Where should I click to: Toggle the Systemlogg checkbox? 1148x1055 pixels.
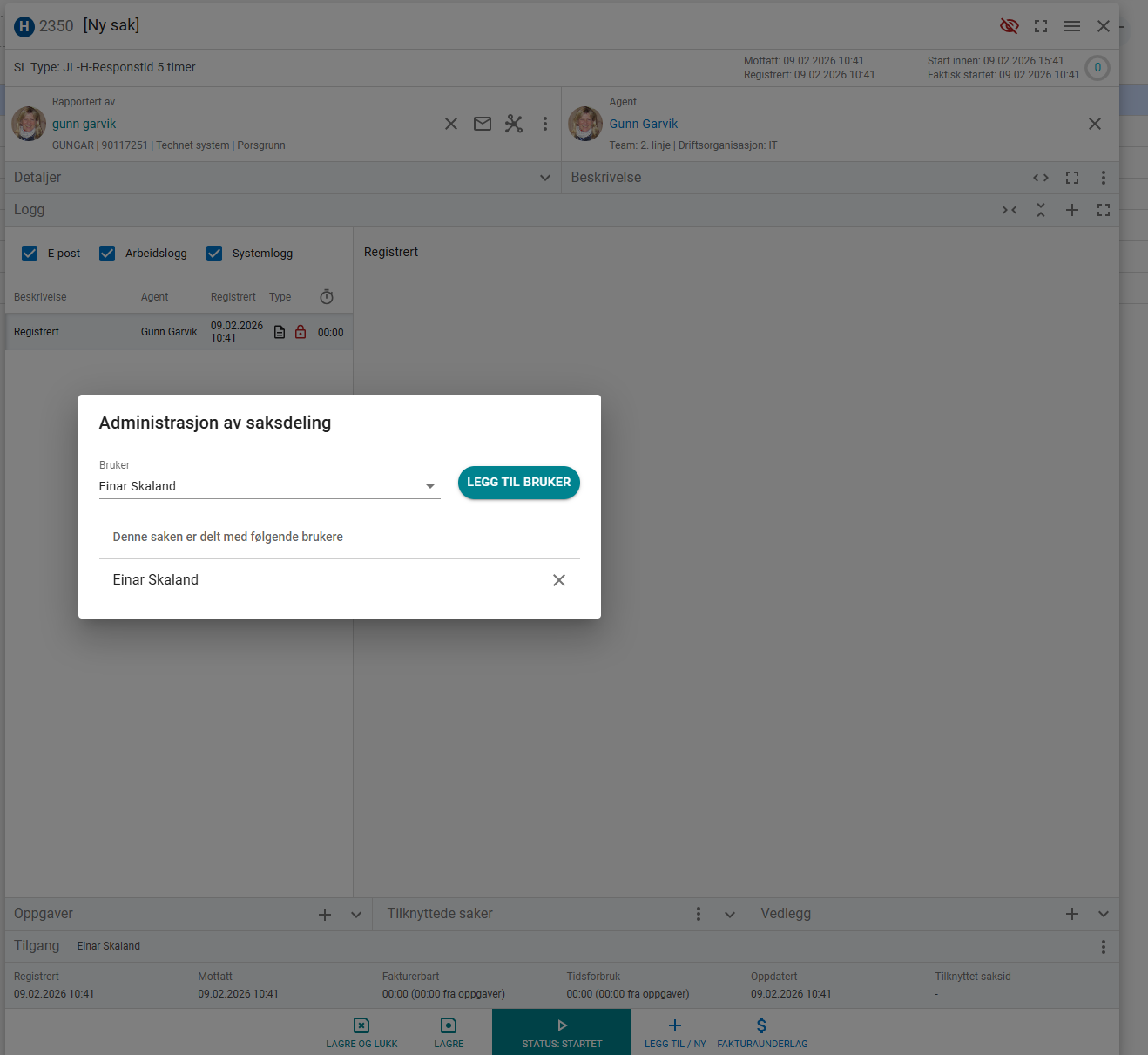pos(214,254)
